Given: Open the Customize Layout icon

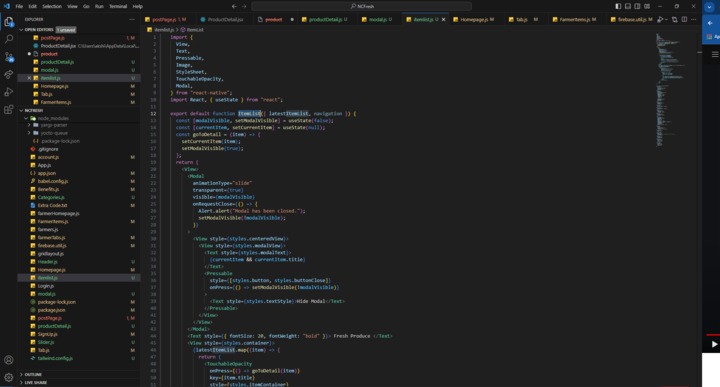Looking at the screenshot, I should pyautogui.click(x=647, y=6).
